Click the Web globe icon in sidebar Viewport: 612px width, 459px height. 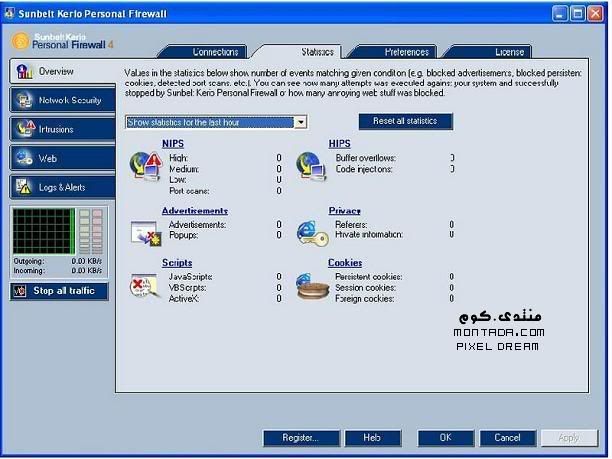[x=24, y=158]
